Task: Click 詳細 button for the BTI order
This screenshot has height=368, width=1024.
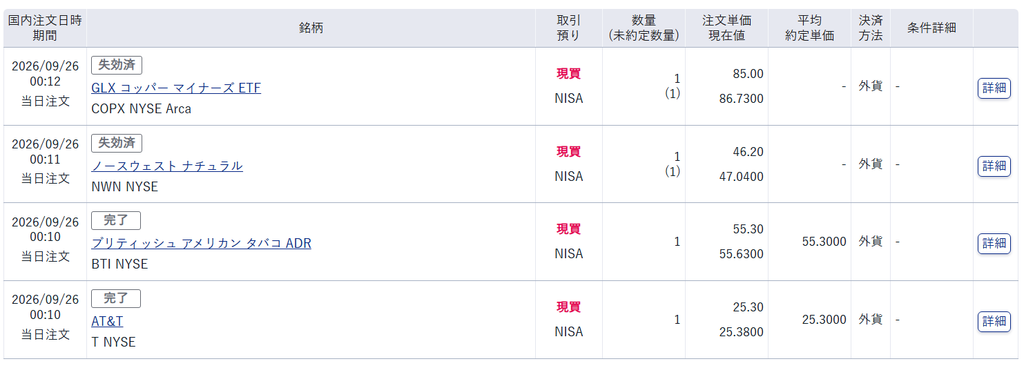Action: point(994,243)
